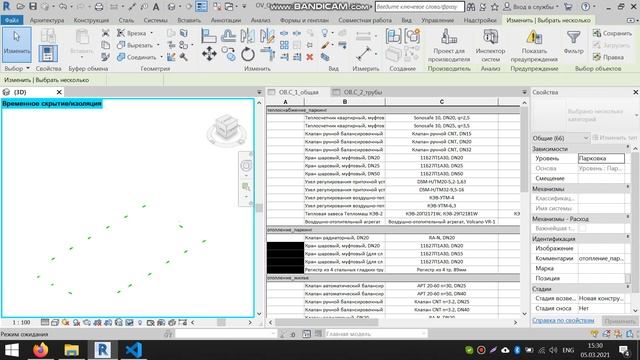Switch to the ОВ.С_1_общая schedule tab
The height and width of the screenshot is (360, 640).
298,92
